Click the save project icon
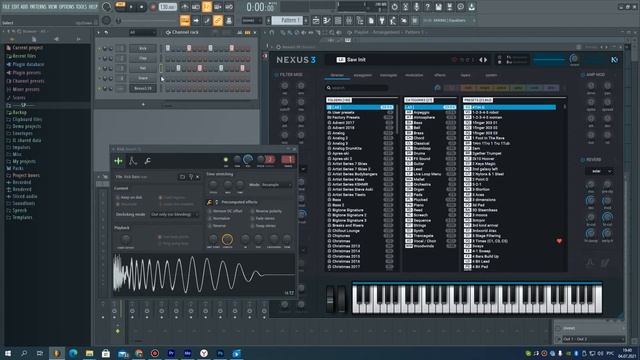640x360 pixels. (x=438, y=7)
